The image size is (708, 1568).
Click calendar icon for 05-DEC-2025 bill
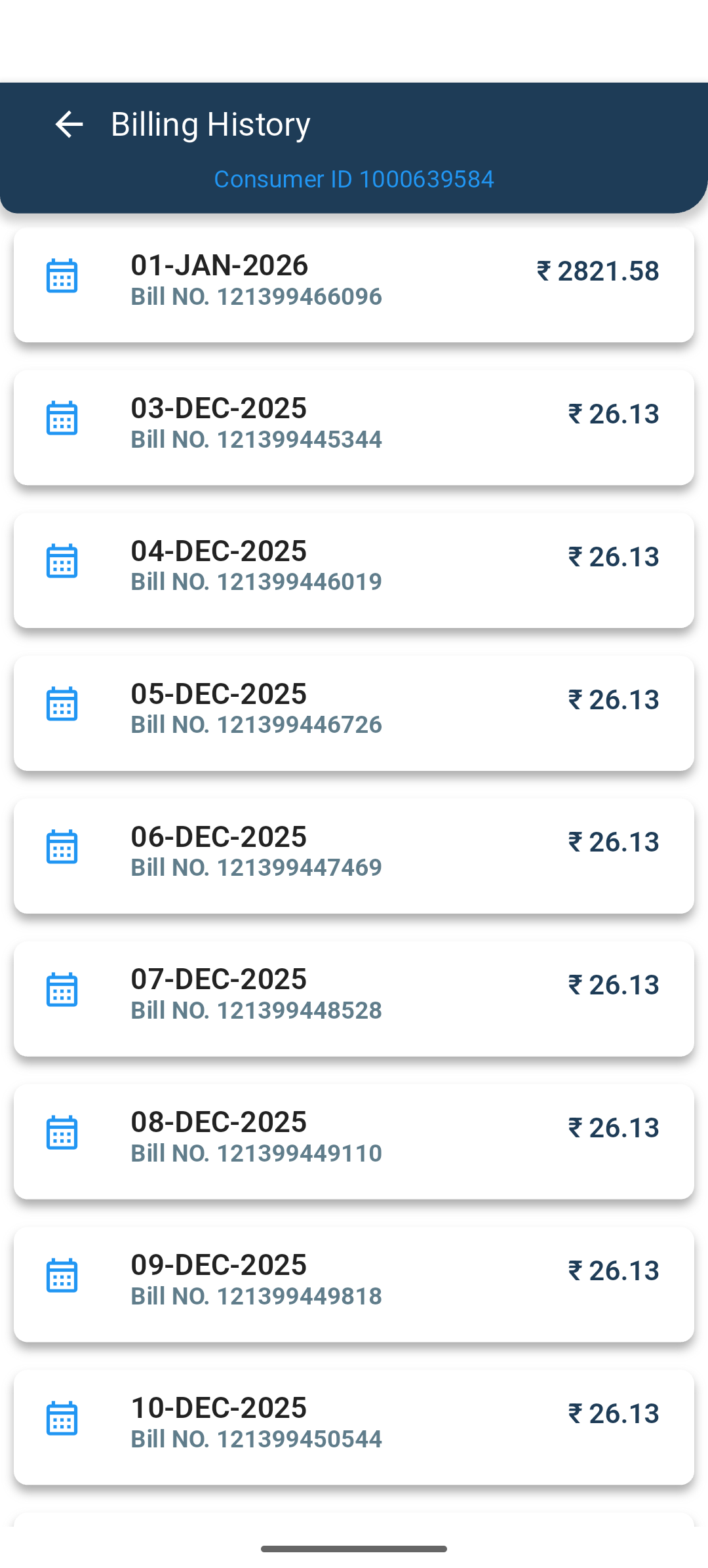pyautogui.click(x=62, y=704)
